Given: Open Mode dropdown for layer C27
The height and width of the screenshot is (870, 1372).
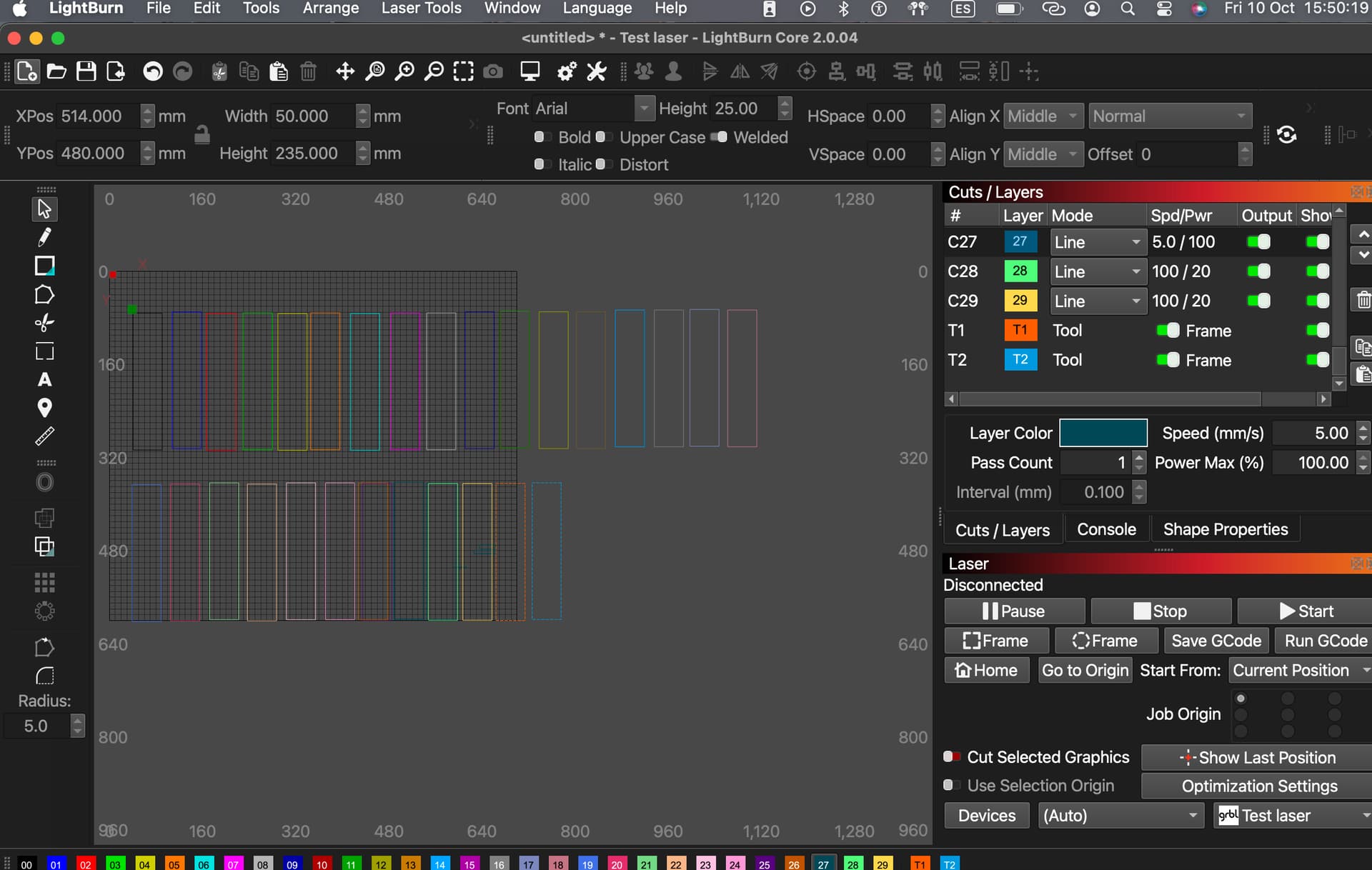Looking at the screenshot, I should pos(1097,242).
